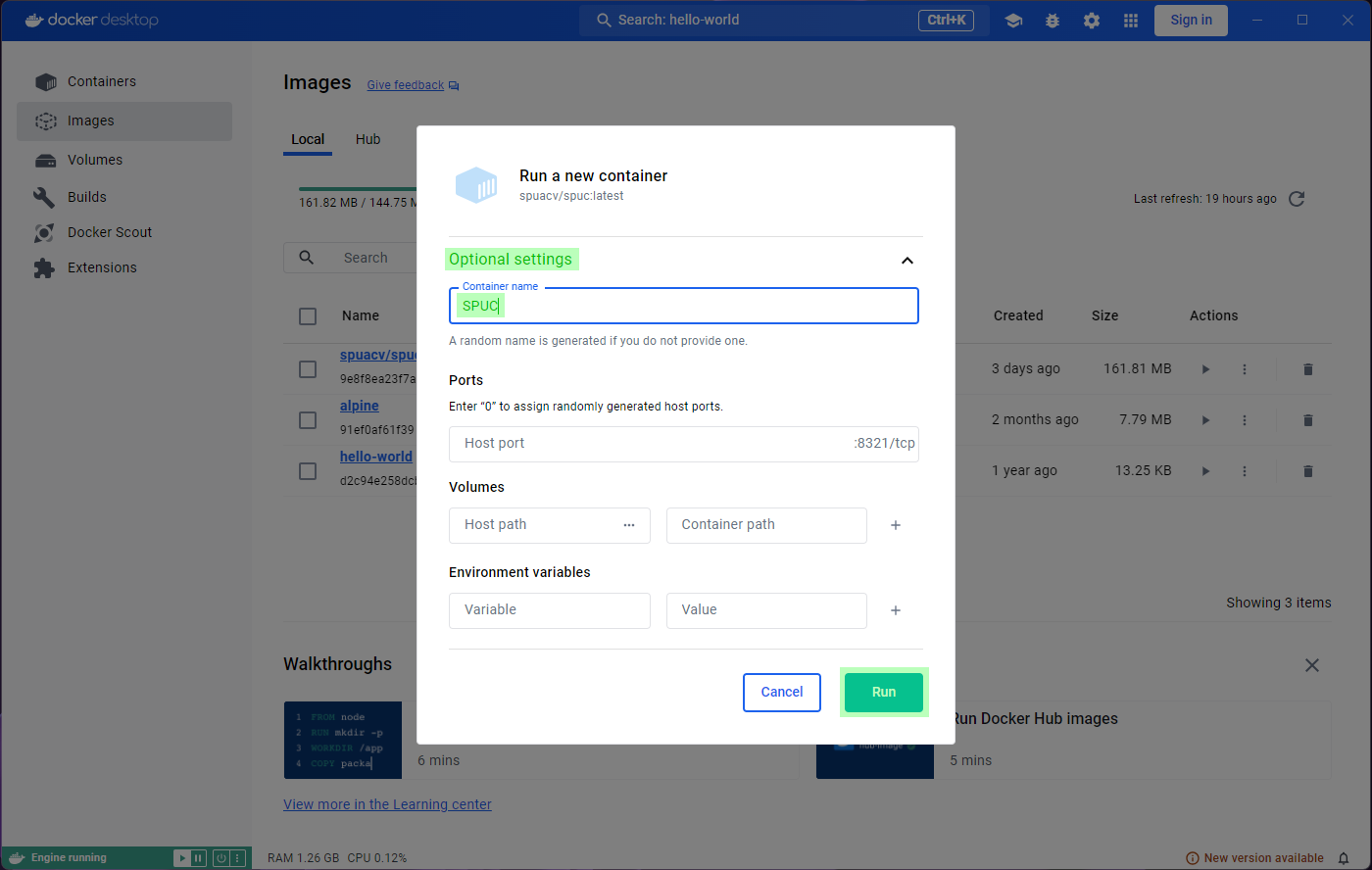Run the 161.81 MB image with play icon
The image size is (1372, 870).
pyautogui.click(x=1205, y=369)
